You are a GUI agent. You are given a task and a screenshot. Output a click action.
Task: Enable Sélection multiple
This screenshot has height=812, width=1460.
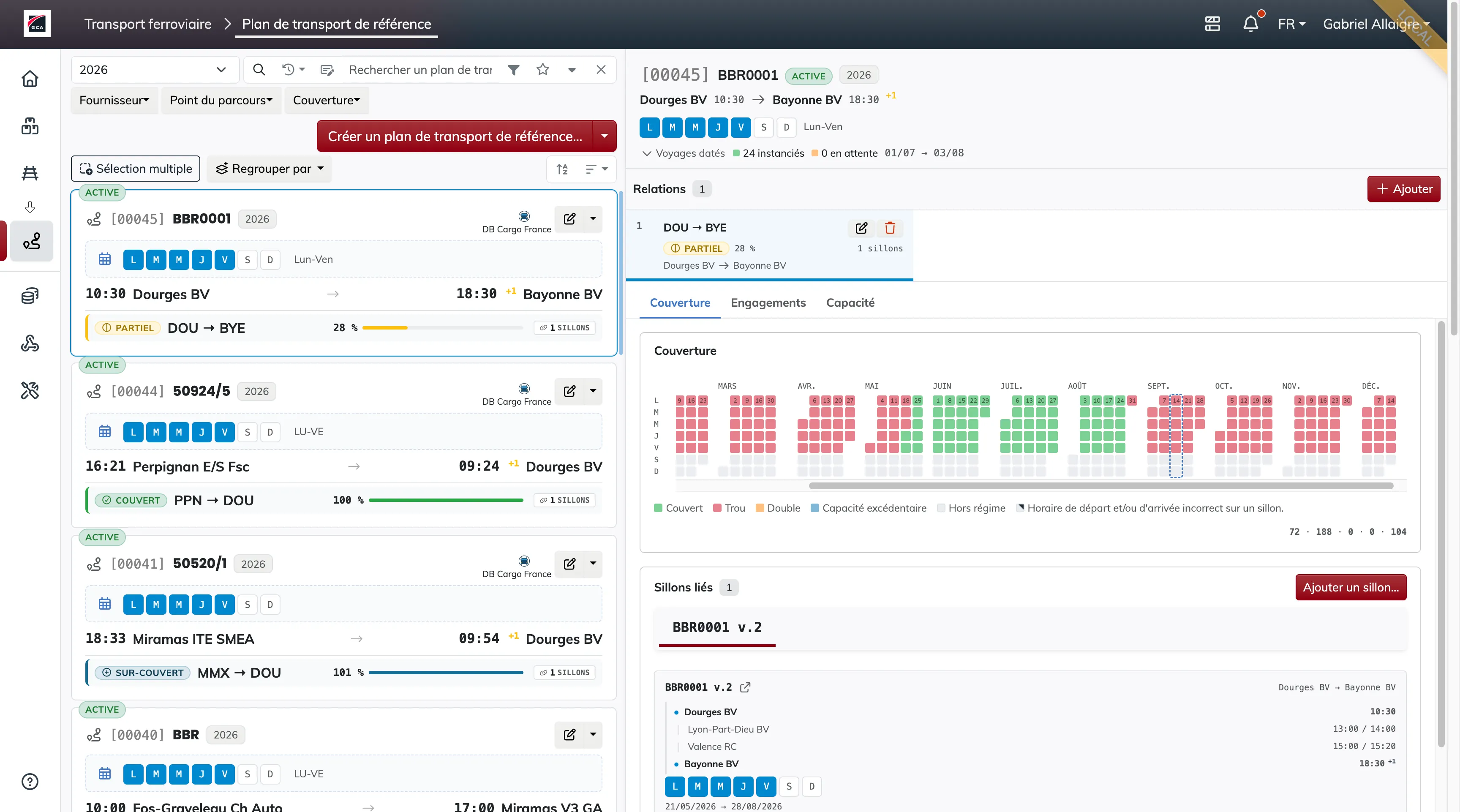(x=136, y=169)
